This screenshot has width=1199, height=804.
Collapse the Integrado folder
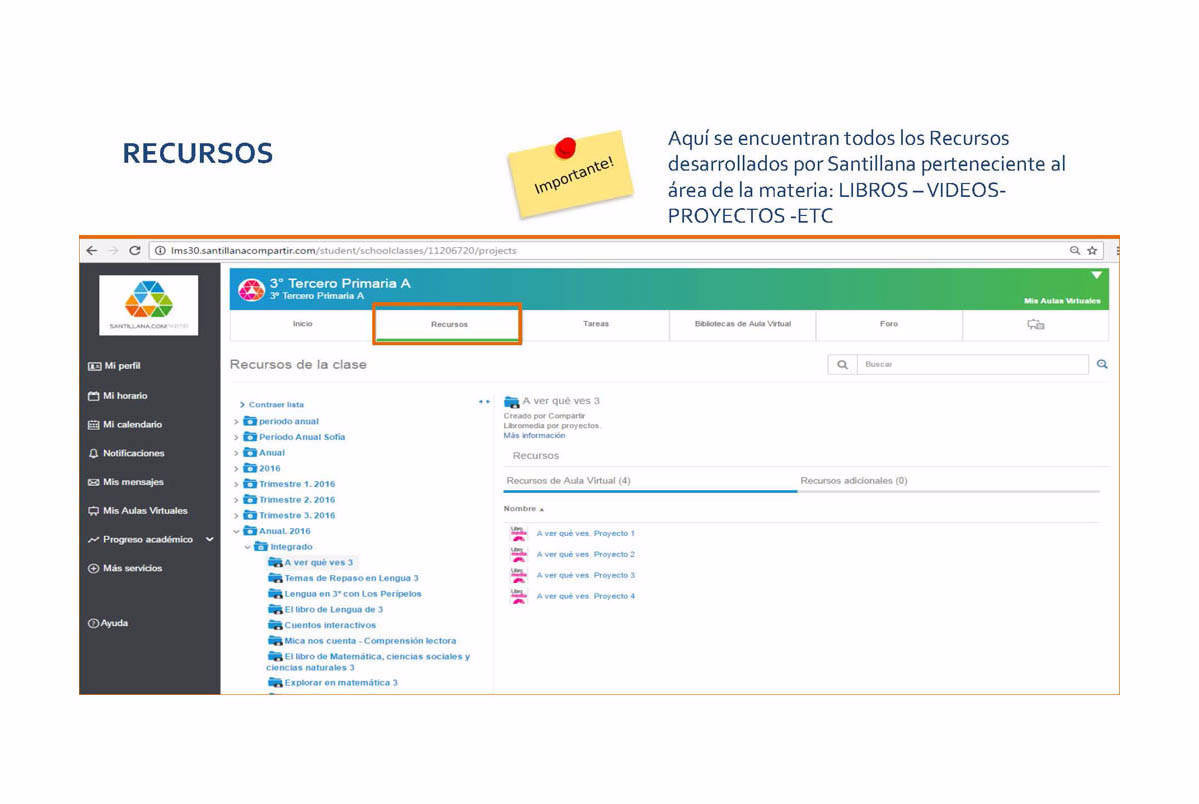247,547
